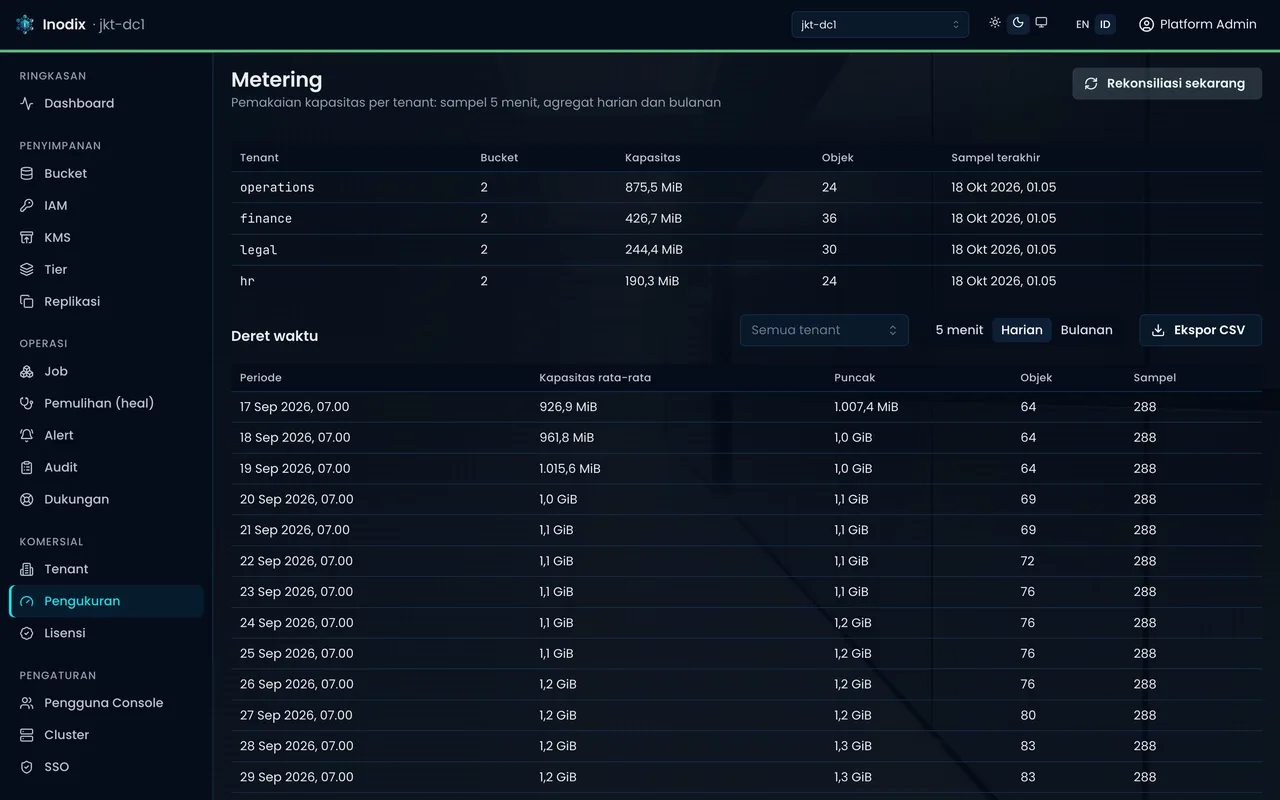
Task: Go to Cluster settings
Action: [x=106, y=735]
